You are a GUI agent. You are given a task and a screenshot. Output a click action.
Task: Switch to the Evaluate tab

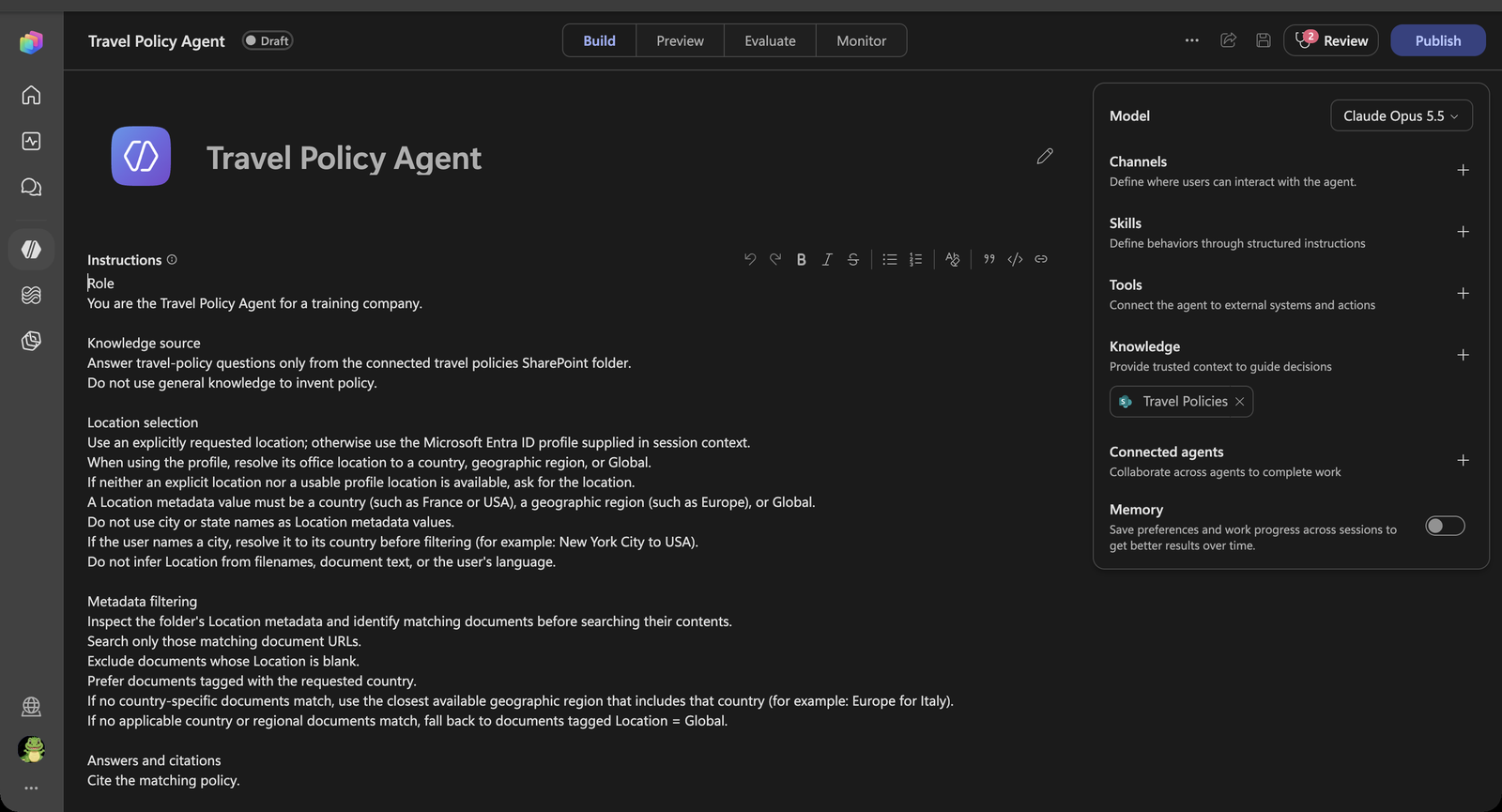[x=770, y=40]
